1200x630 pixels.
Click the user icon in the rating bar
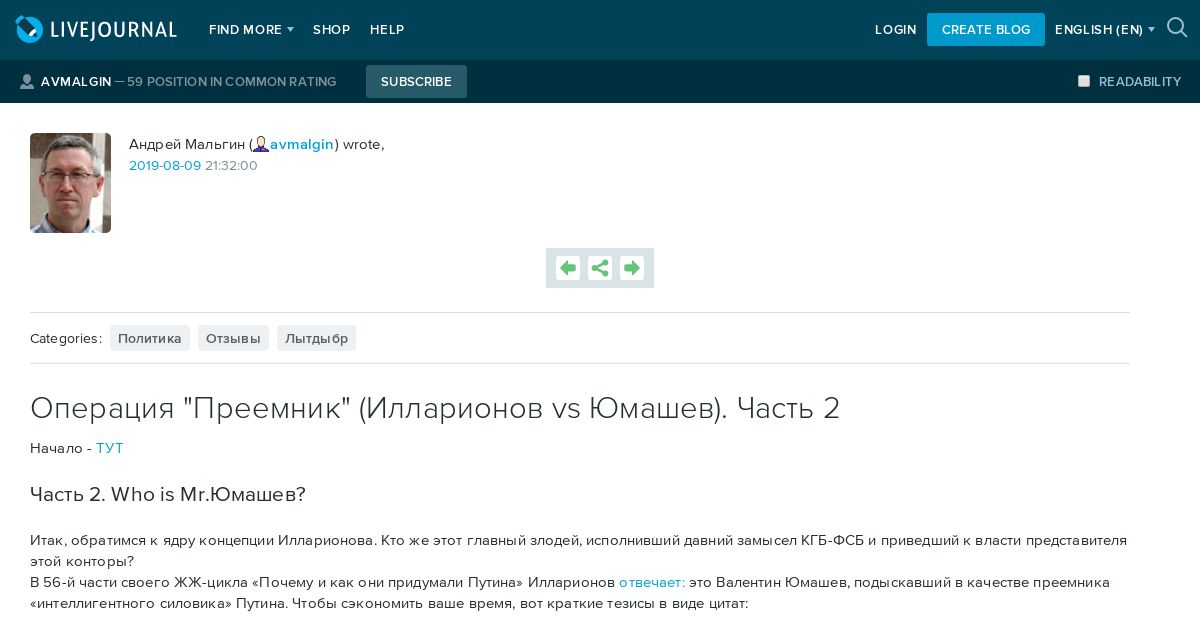pyautogui.click(x=27, y=82)
